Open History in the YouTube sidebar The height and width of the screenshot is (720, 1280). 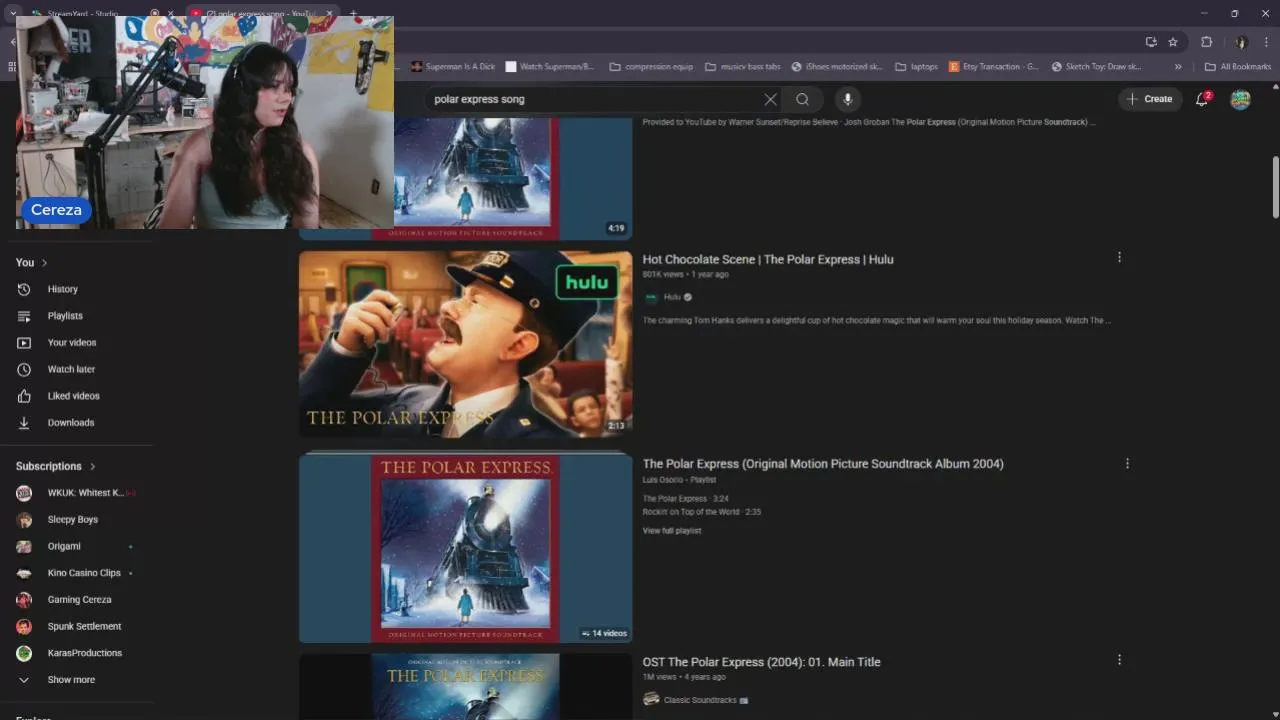(62, 289)
